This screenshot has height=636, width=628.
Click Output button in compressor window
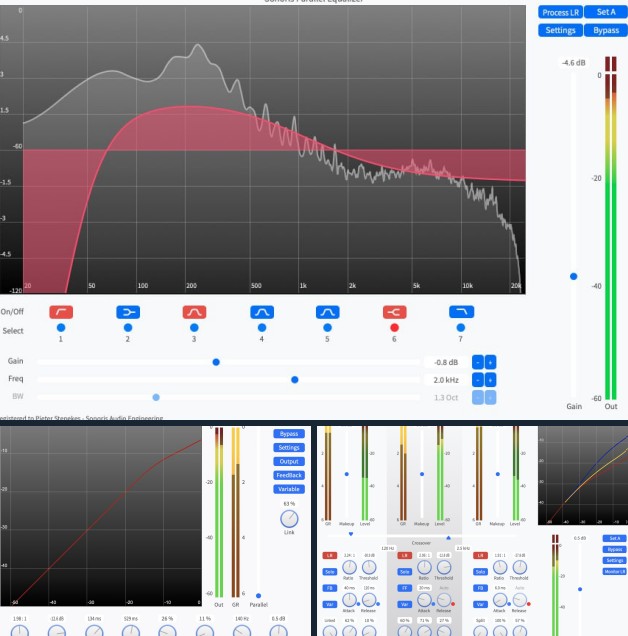coord(289,461)
